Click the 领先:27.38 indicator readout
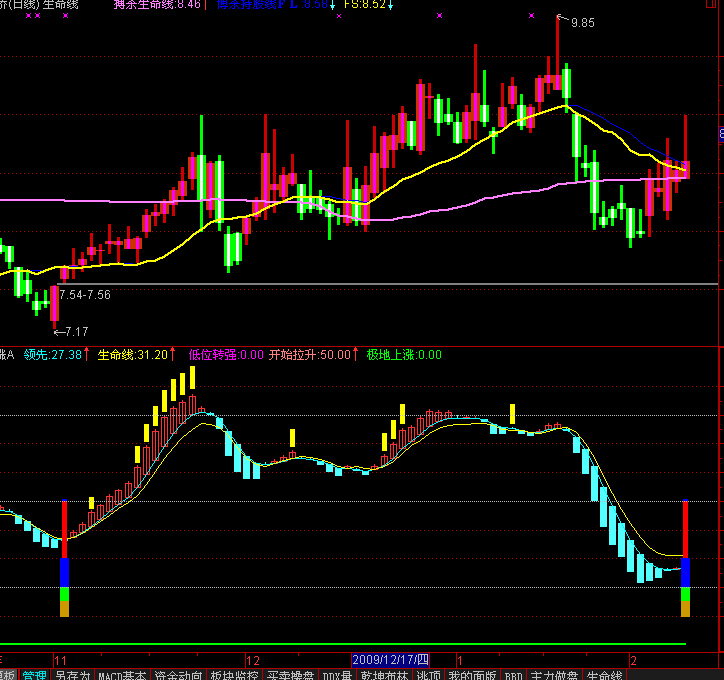The height and width of the screenshot is (680, 724). point(53,355)
